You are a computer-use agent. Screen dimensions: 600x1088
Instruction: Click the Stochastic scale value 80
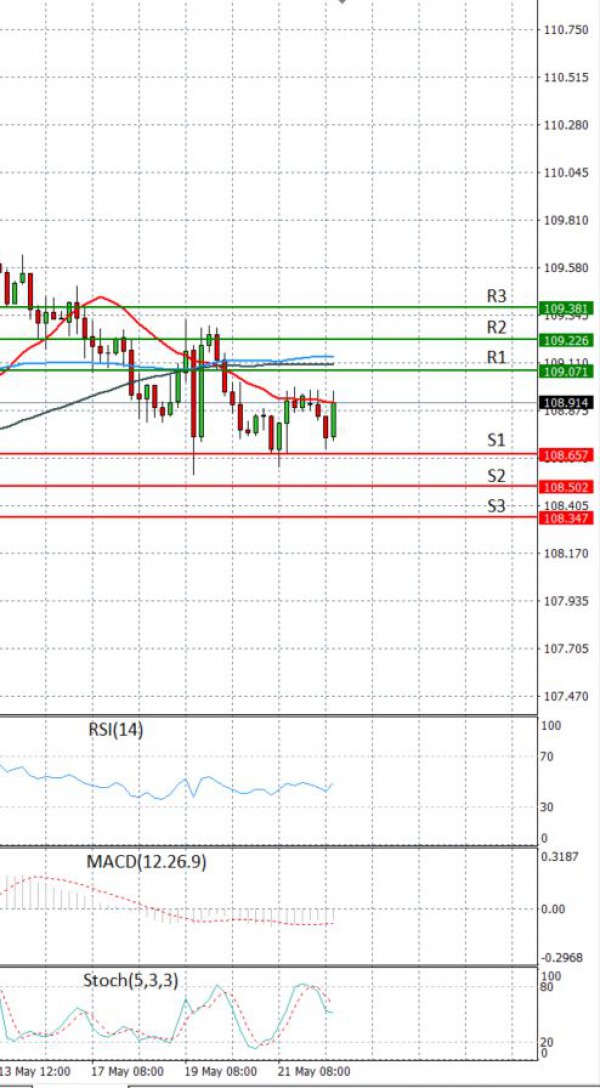pyautogui.click(x=547, y=987)
